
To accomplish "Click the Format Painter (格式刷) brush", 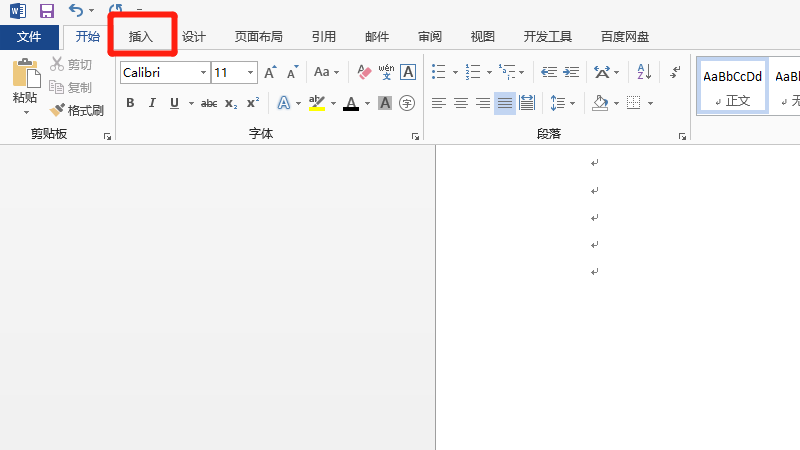I will [77, 111].
